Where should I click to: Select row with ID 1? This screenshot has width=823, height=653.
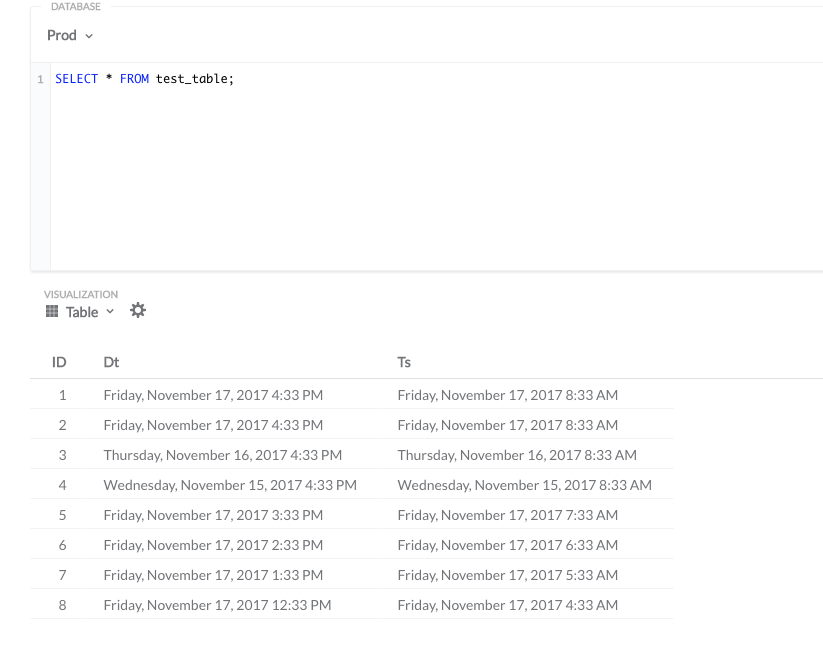(300, 394)
